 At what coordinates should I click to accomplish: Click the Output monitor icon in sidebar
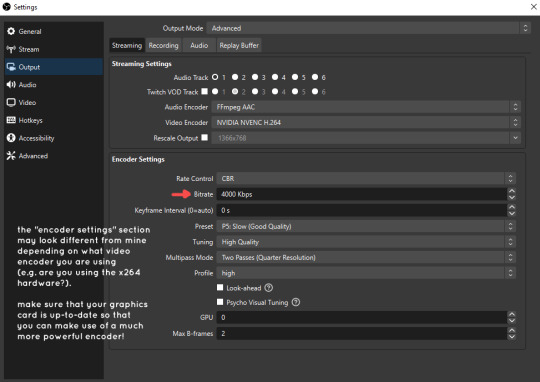[11, 67]
